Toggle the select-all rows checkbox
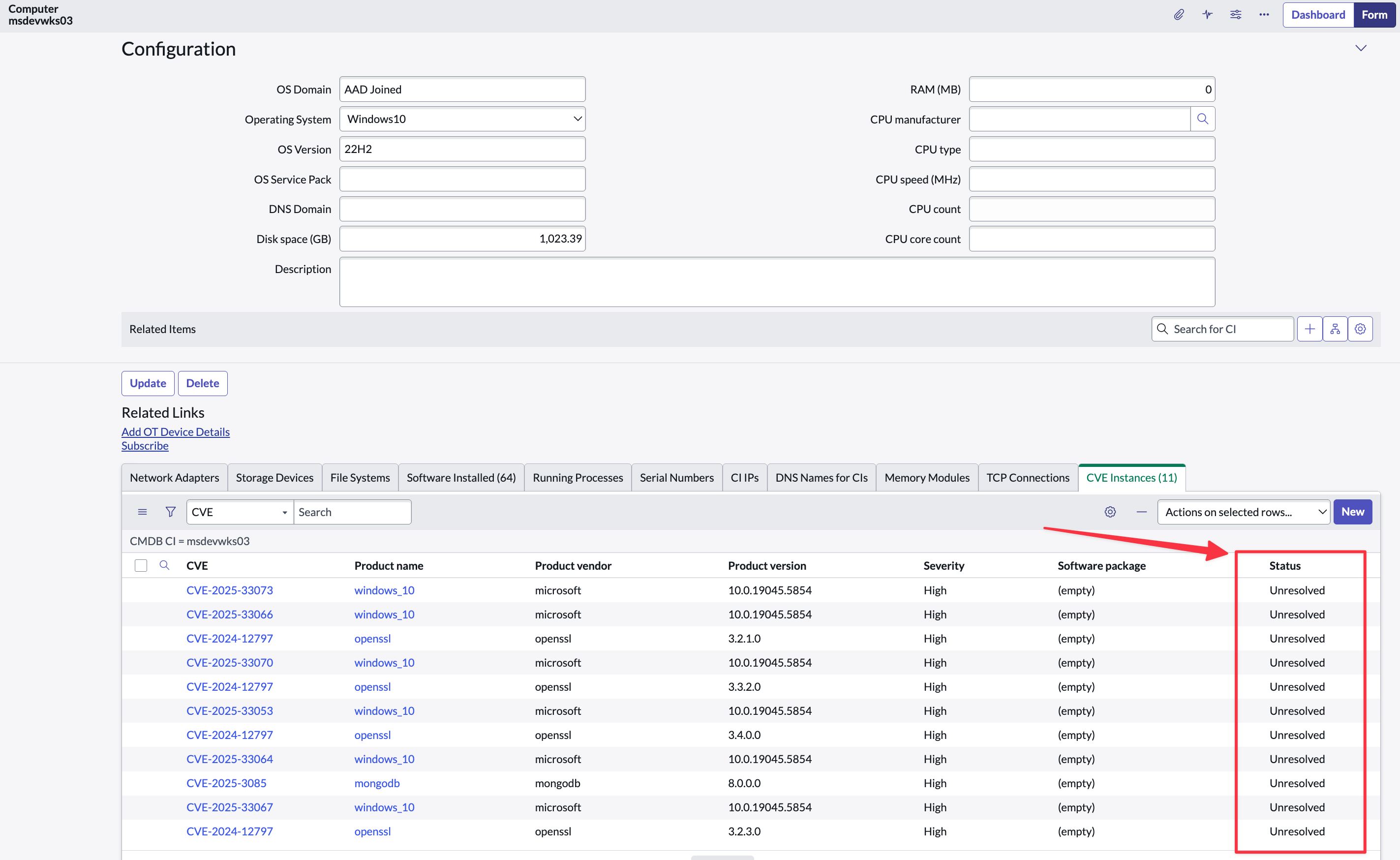The height and width of the screenshot is (860, 1400). coord(141,565)
